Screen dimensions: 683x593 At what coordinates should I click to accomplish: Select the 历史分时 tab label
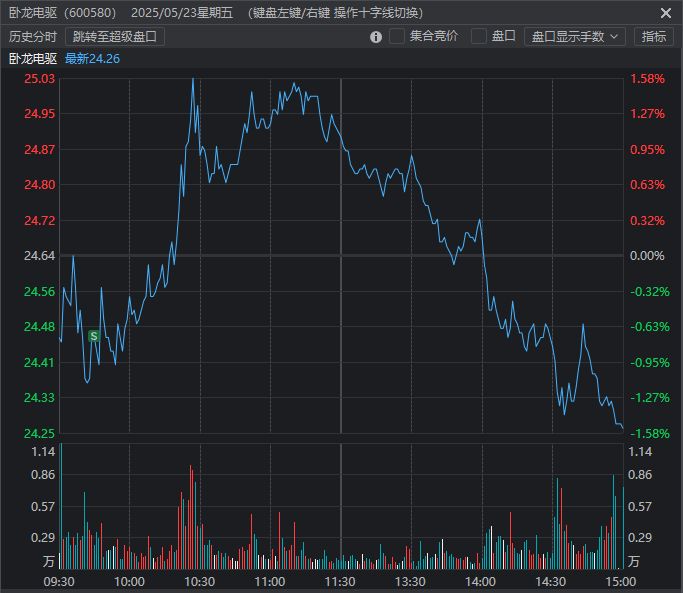coord(33,37)
